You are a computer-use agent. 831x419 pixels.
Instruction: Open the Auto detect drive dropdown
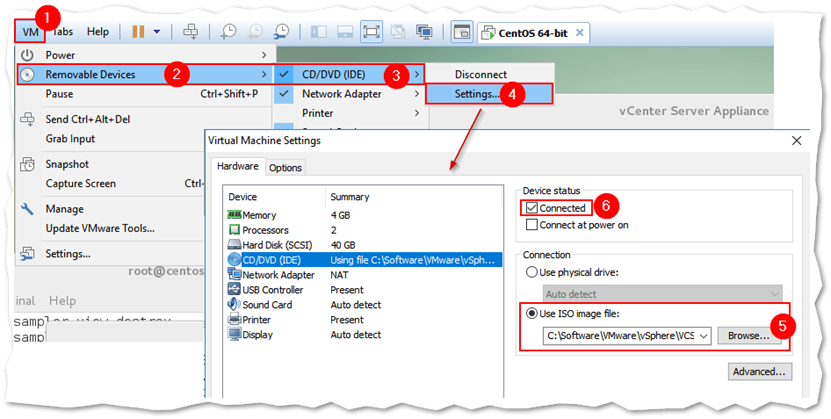tap(662, 294)
